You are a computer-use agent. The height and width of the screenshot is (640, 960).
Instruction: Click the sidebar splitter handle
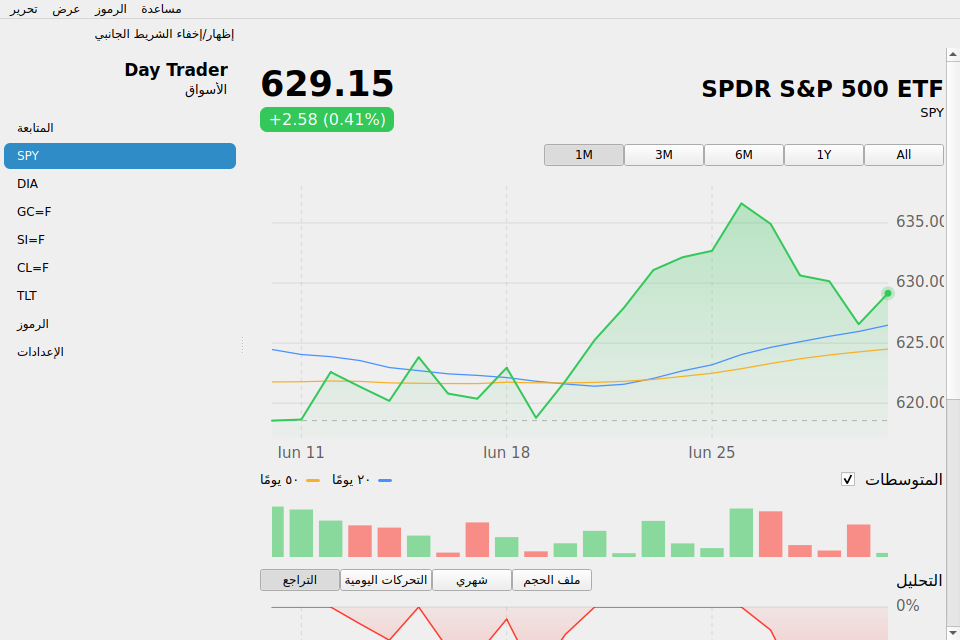point(242,345)
